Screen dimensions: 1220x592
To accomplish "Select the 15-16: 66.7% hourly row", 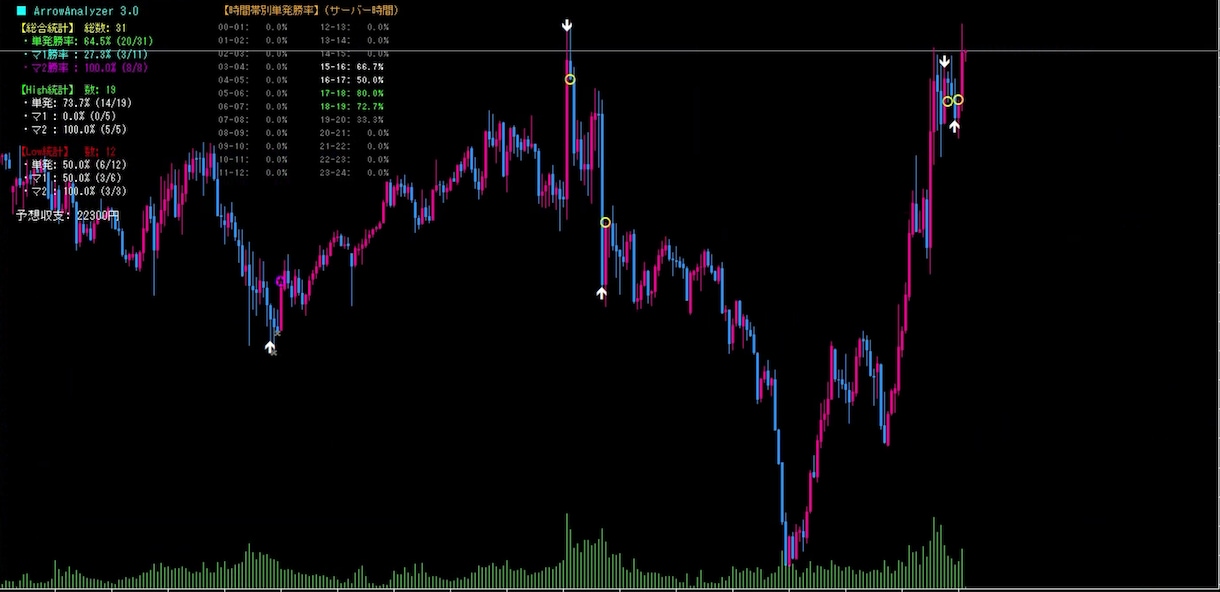I will pyautogui.click(x=352, y=66).
